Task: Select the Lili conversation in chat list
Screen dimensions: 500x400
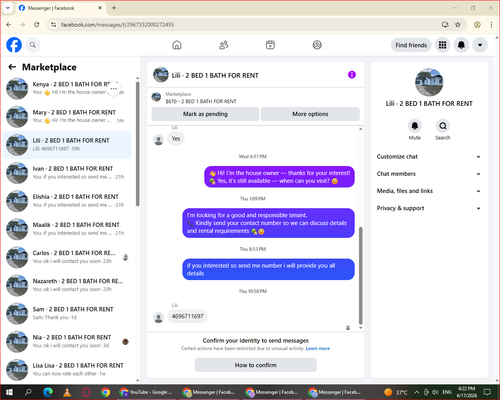Action: [x=68, y=145]
